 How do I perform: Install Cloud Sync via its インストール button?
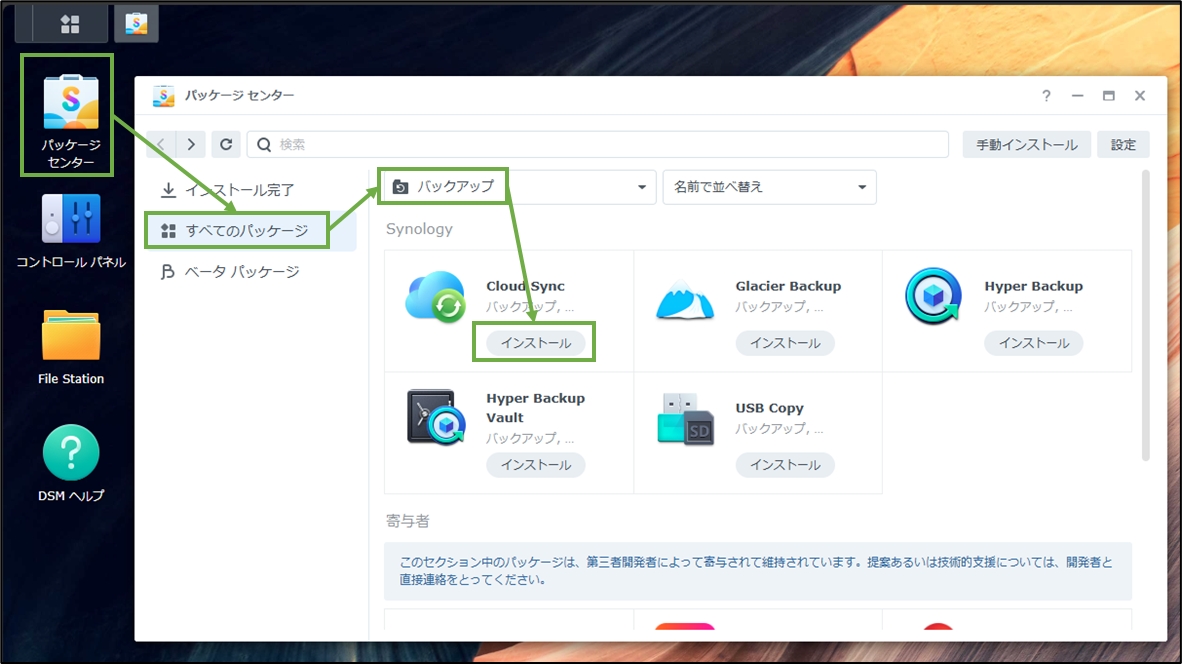[x=534, y=343]
